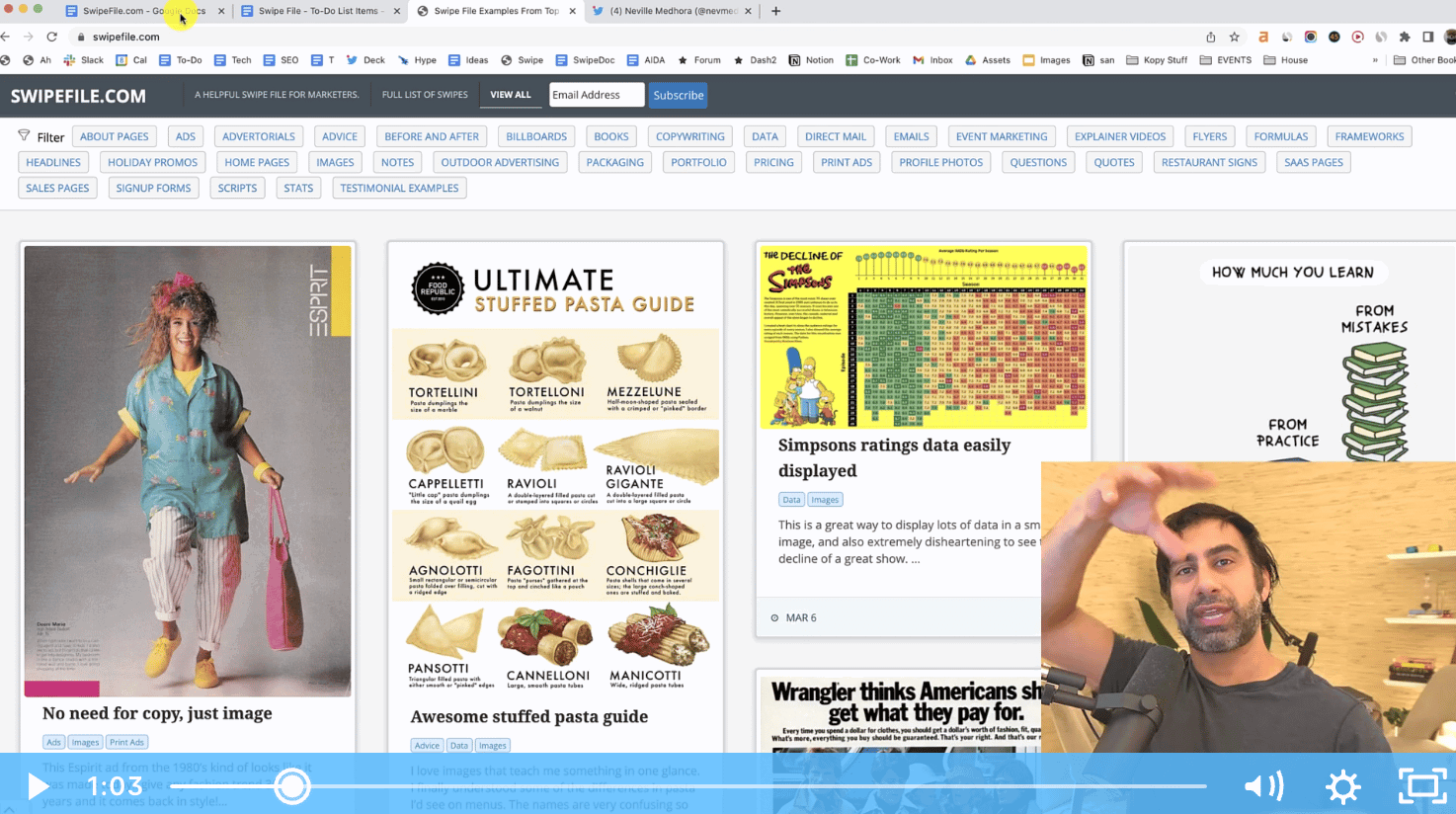Click Data tag under Simpsons post

791,500
